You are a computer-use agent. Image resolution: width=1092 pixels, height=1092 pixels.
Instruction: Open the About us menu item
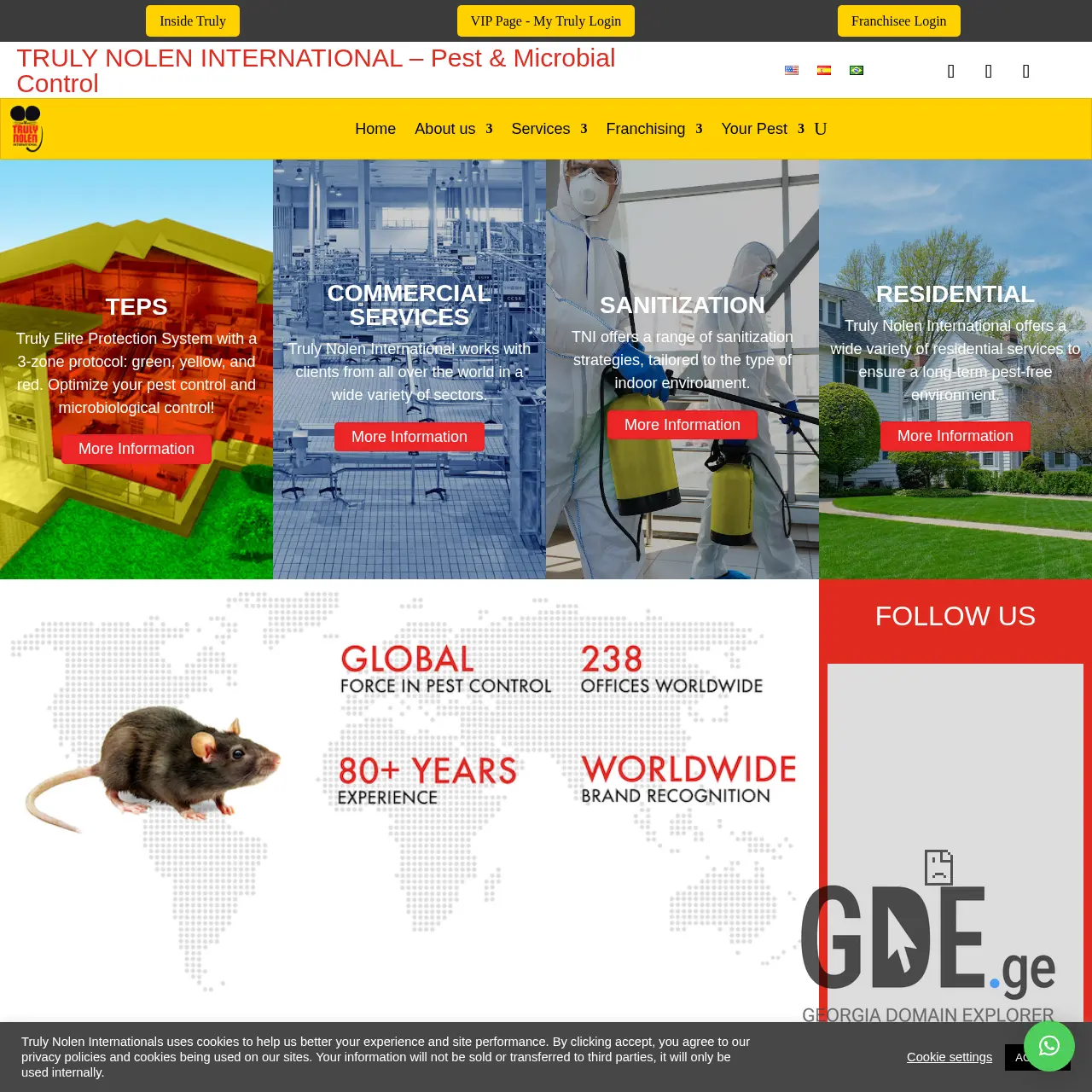(x=445, y=129)
